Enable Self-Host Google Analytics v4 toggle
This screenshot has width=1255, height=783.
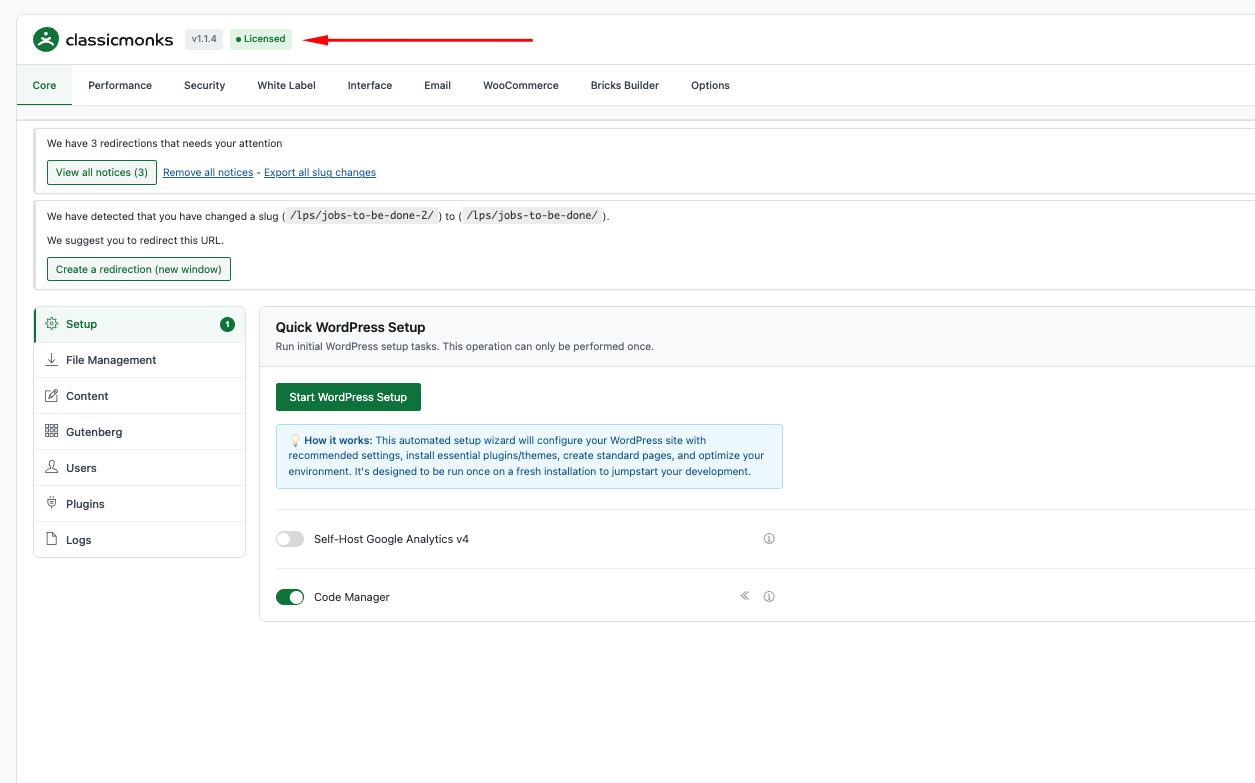pyautogui.click(x=290, y=539)
